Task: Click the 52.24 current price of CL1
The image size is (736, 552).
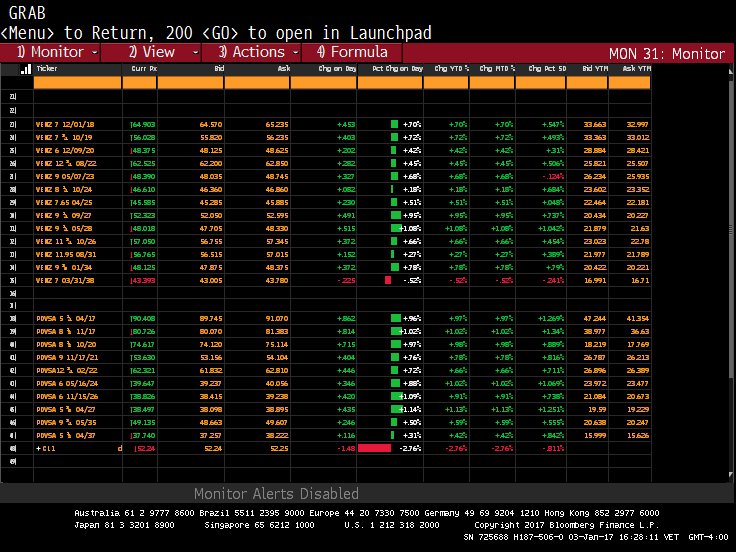Action: click(x=146, y=448)
